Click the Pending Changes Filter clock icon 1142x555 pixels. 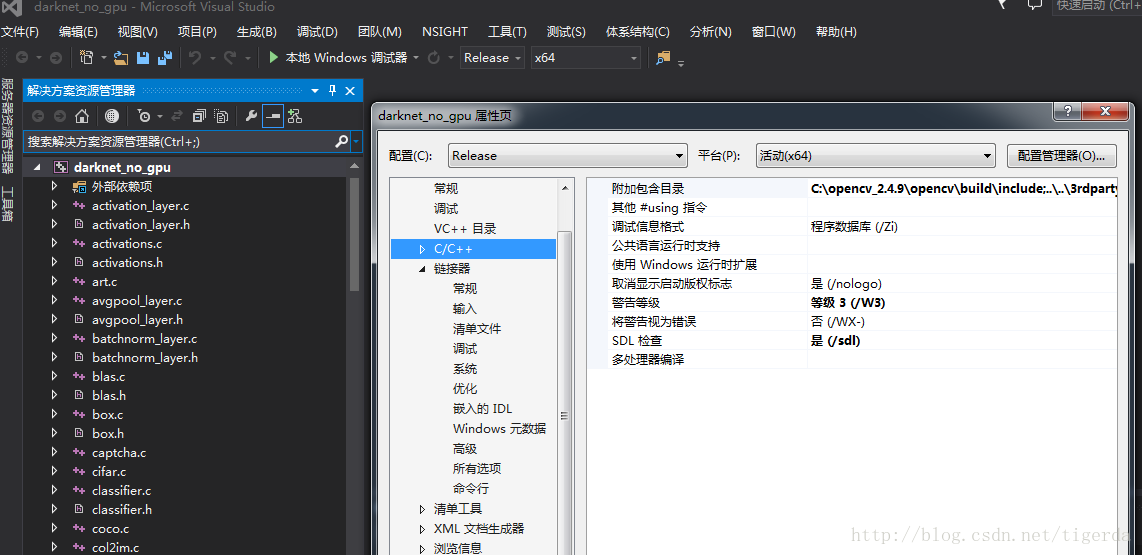[x=144, y=116]
